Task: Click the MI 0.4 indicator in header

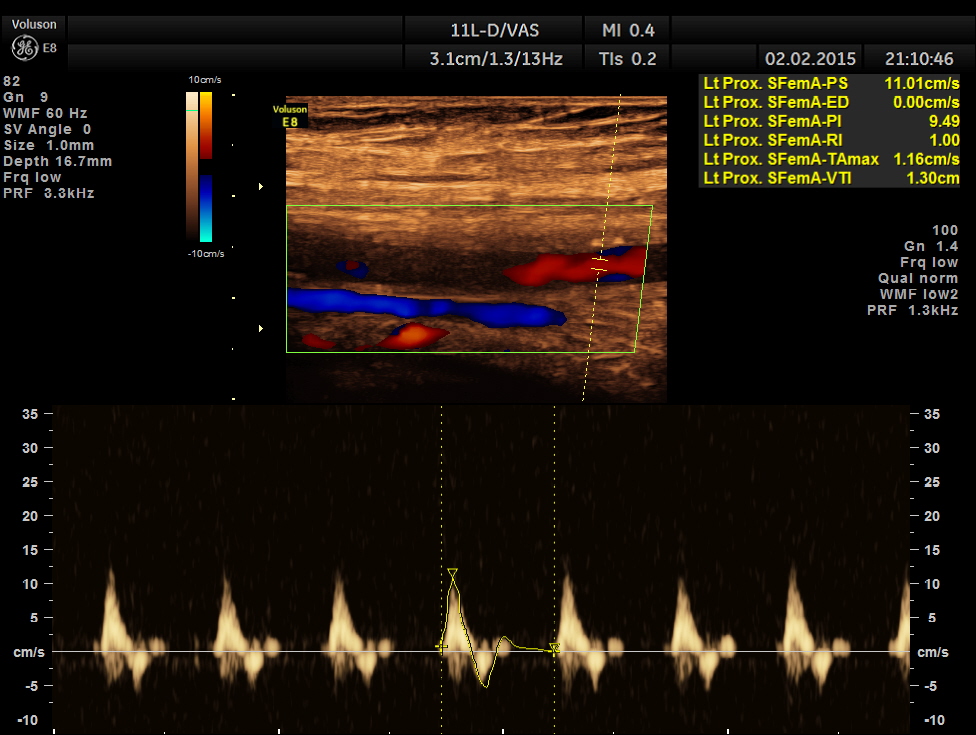Action: [x=628, y=29]
